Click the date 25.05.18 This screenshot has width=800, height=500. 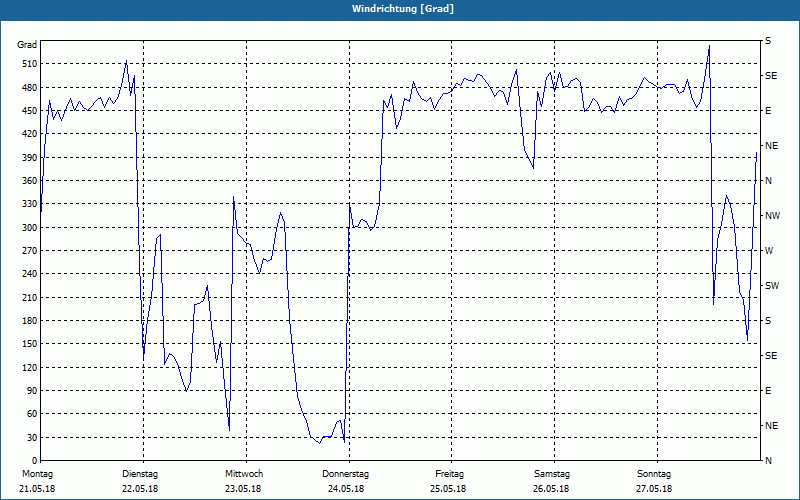(x=448, y=489)
